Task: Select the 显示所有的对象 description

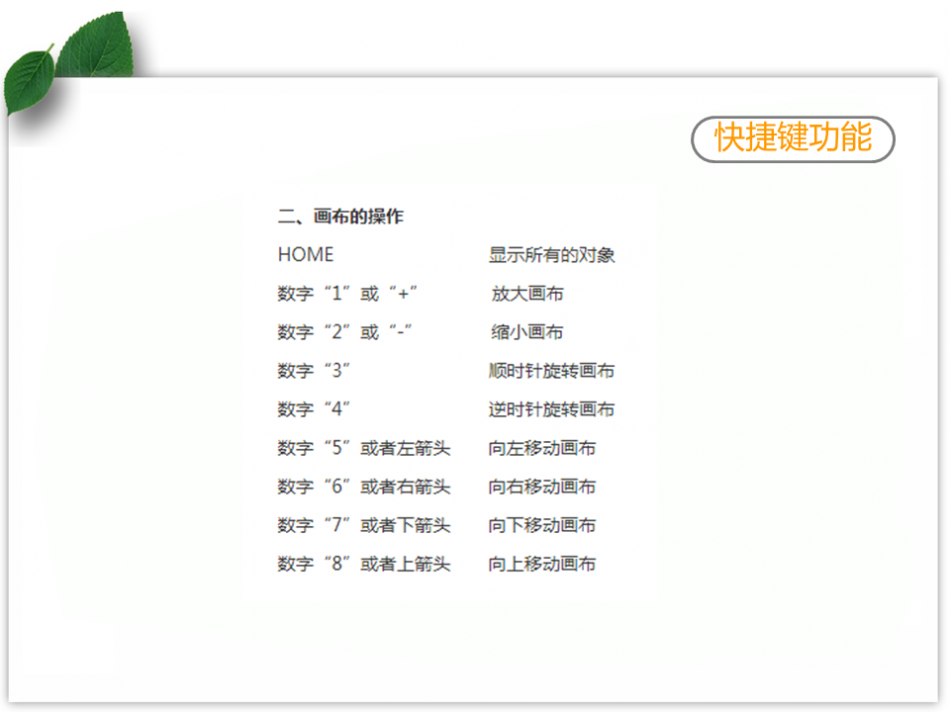Action: click(x=551, y=255)
